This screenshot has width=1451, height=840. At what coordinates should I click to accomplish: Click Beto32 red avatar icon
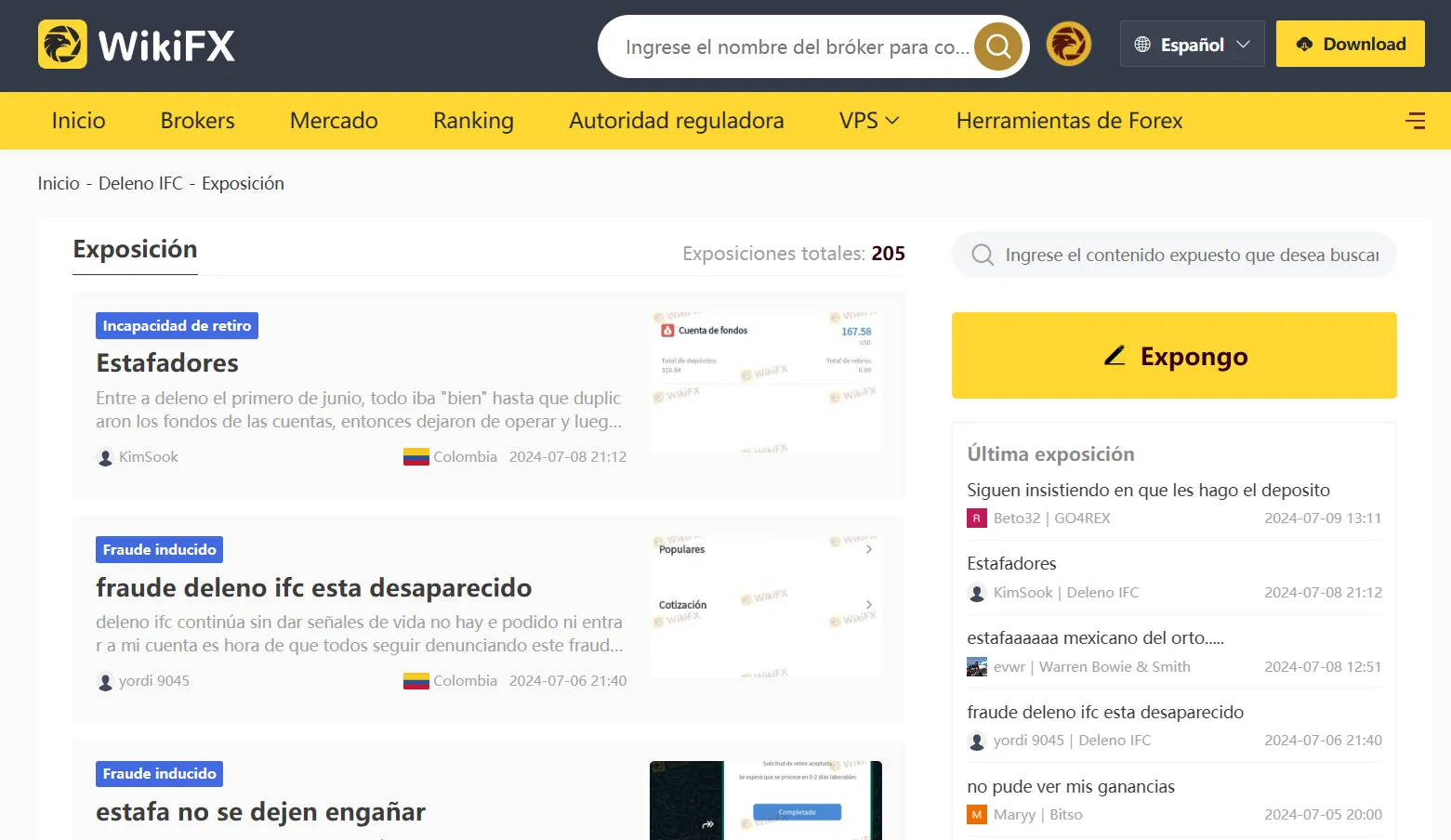click(977, 518)
